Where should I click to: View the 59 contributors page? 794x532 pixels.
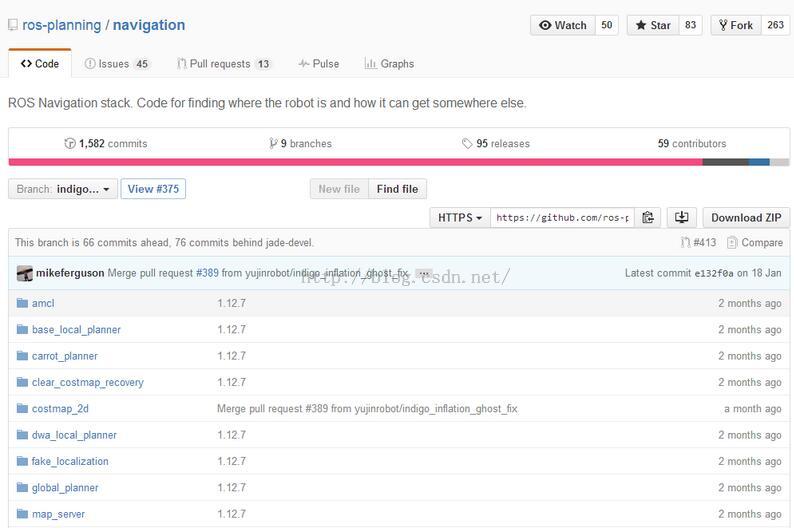click(692, 143)
